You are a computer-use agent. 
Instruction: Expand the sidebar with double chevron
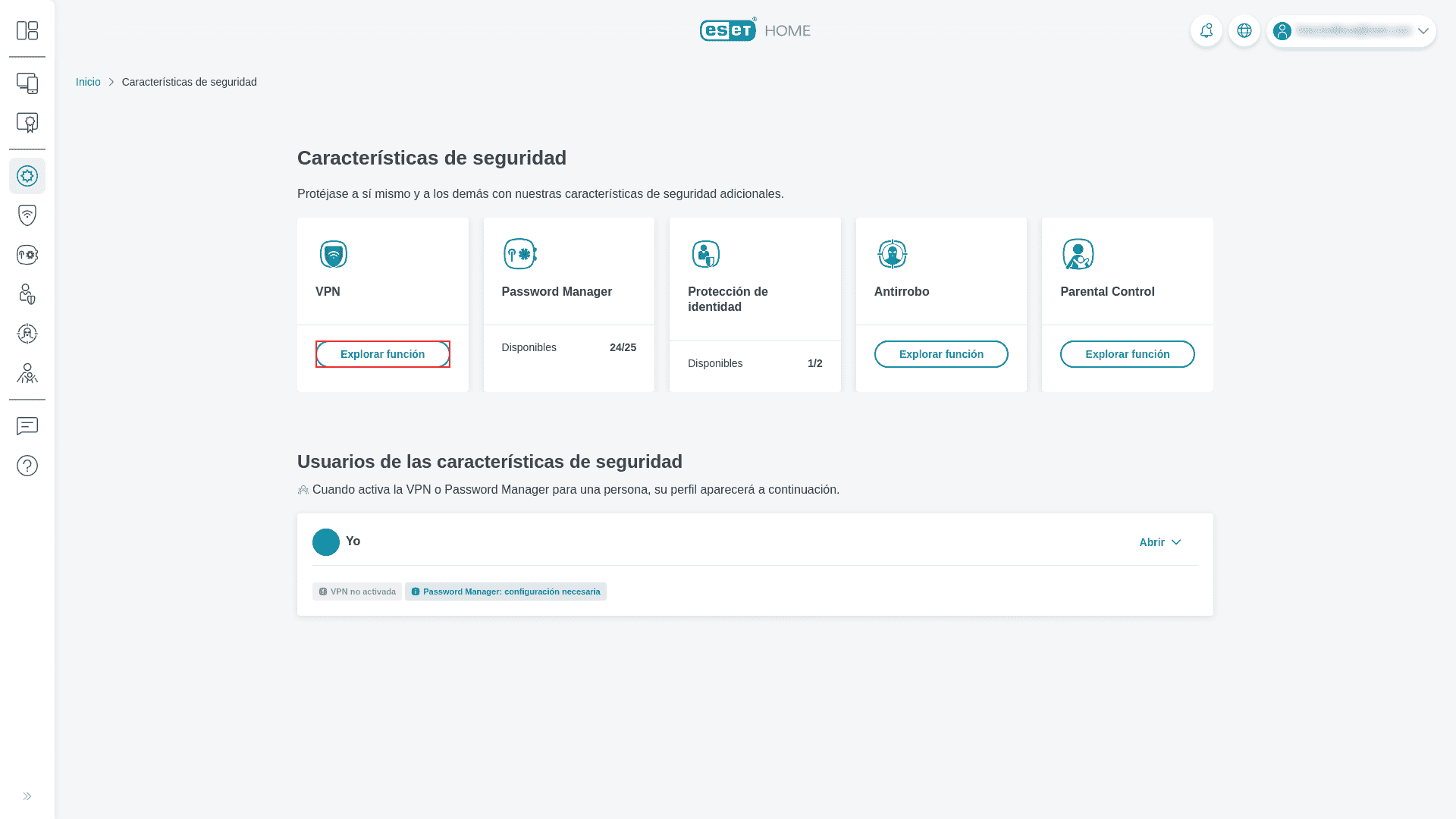(27, 796)
